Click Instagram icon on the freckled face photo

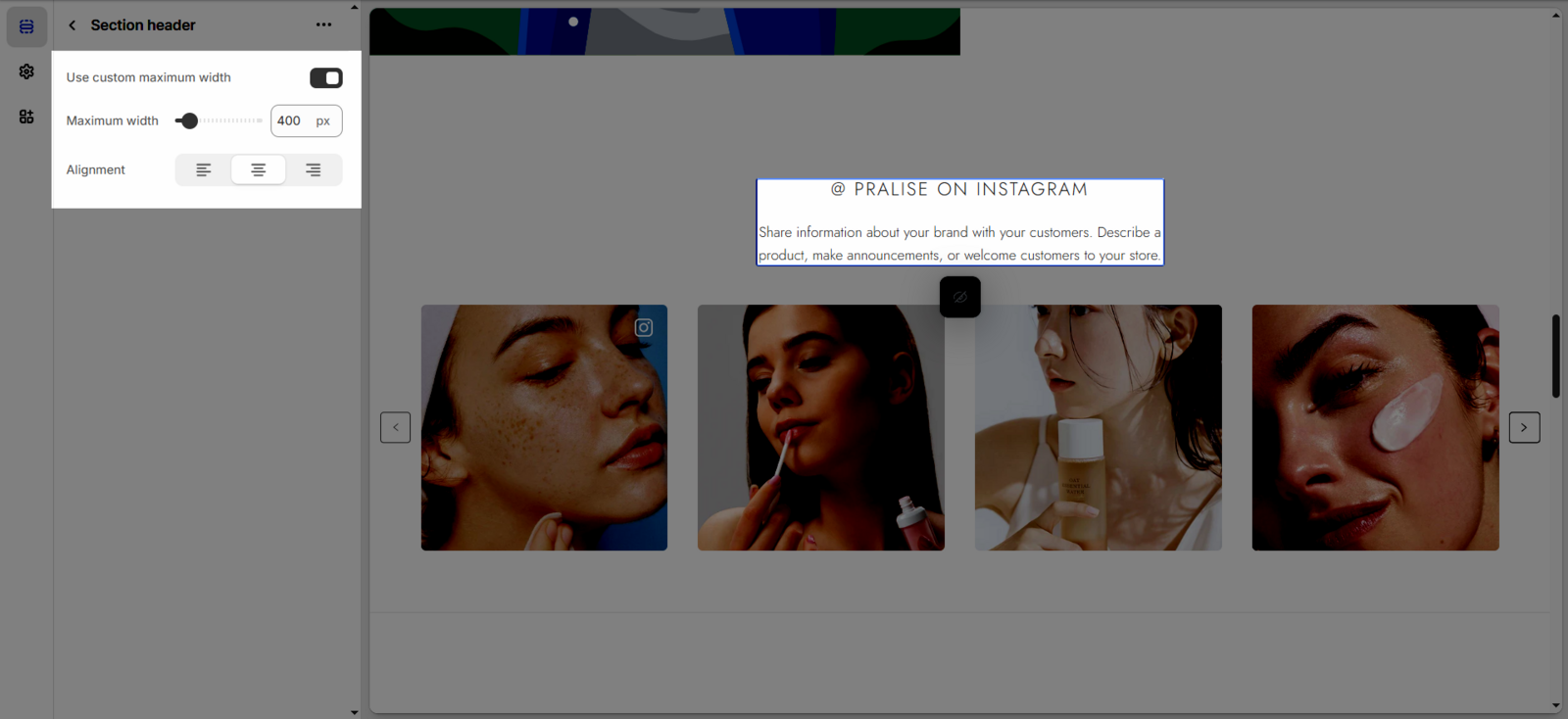coord(644,328)
